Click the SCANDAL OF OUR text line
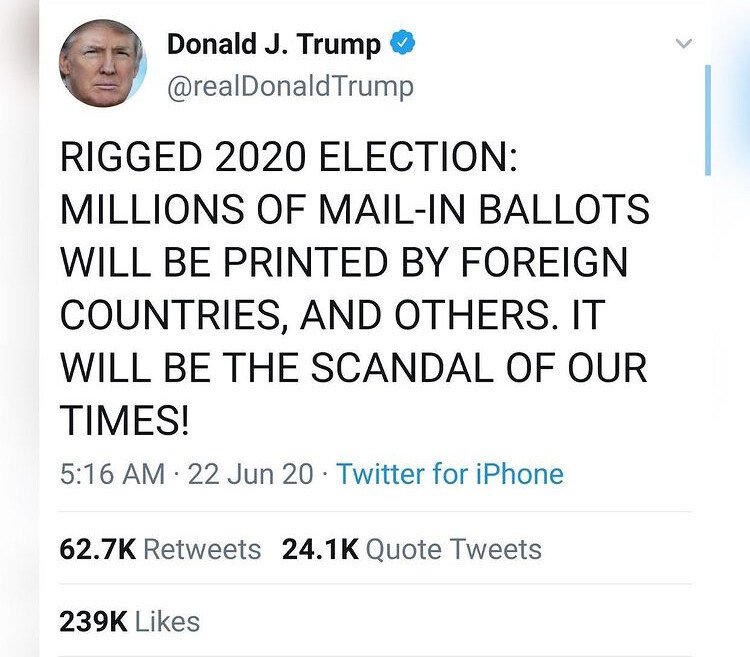Image resolution: width=750 pixels, height=657 pixels. (x=479, y=367)
